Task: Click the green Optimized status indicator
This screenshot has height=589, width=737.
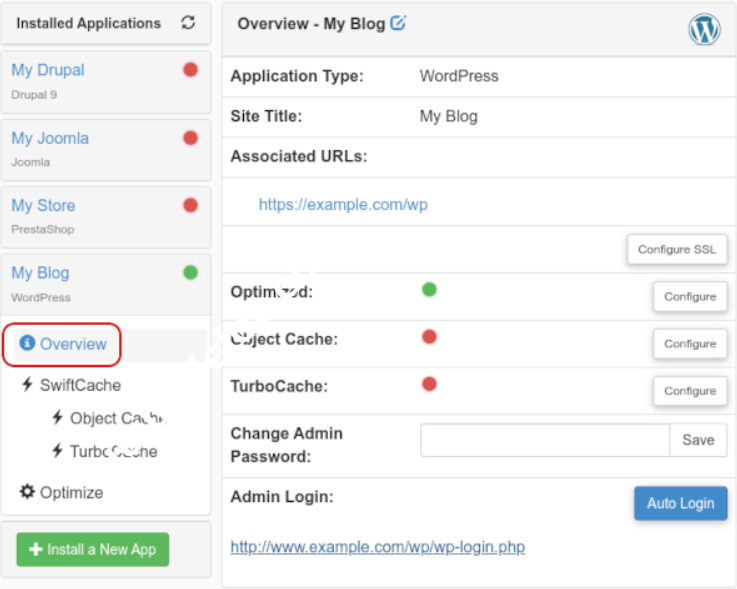Action: tap(429, 290)
